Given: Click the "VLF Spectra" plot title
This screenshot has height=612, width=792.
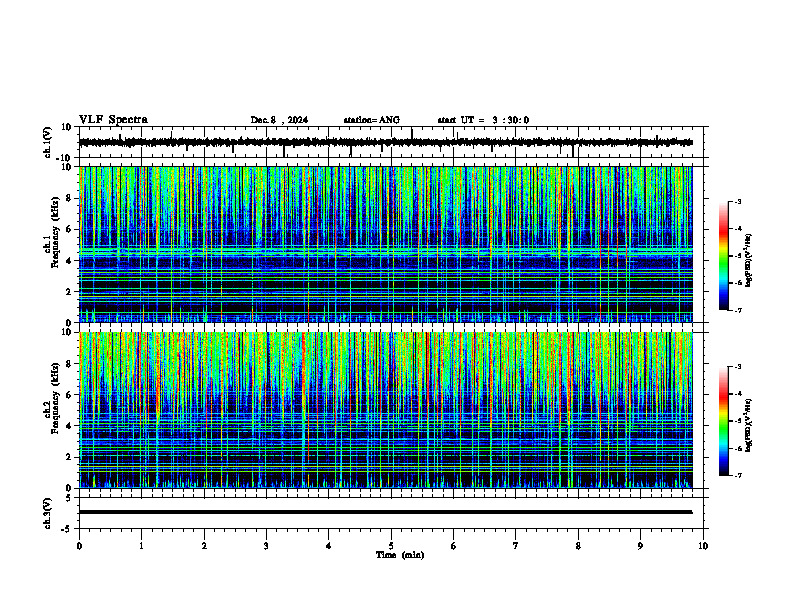Looking at the screenshot, I should tap(113, 120).
